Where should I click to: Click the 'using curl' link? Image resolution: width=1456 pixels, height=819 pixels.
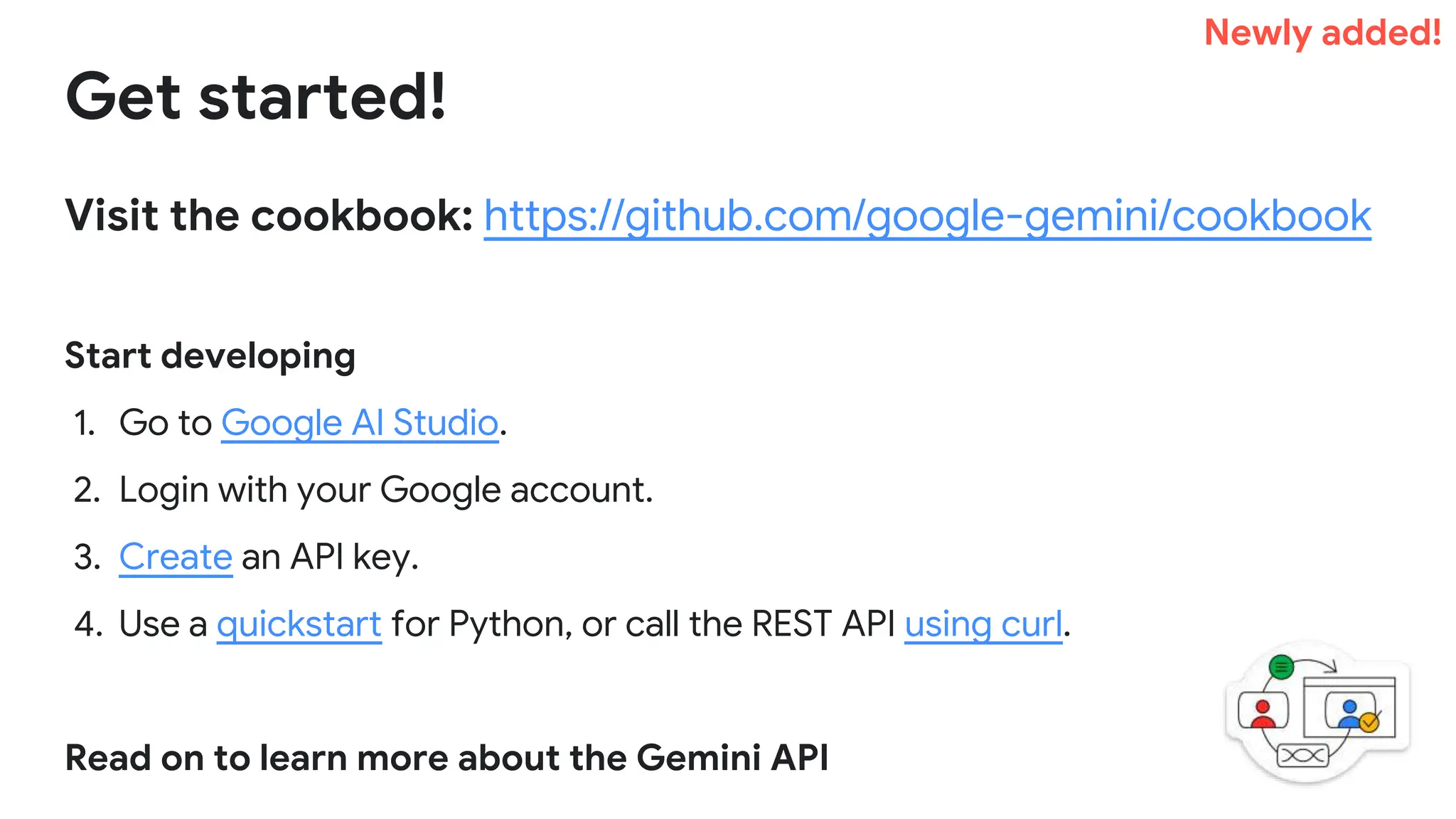pyautogui.click(x=983, y=624)
